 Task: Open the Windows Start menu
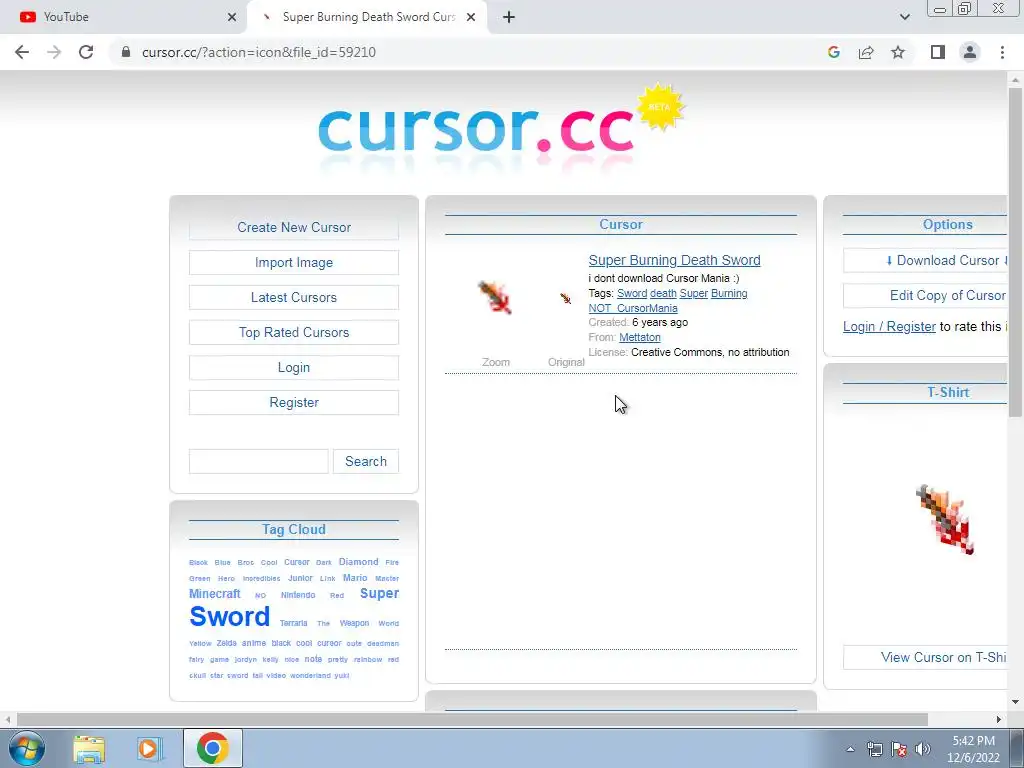(25, 748)
